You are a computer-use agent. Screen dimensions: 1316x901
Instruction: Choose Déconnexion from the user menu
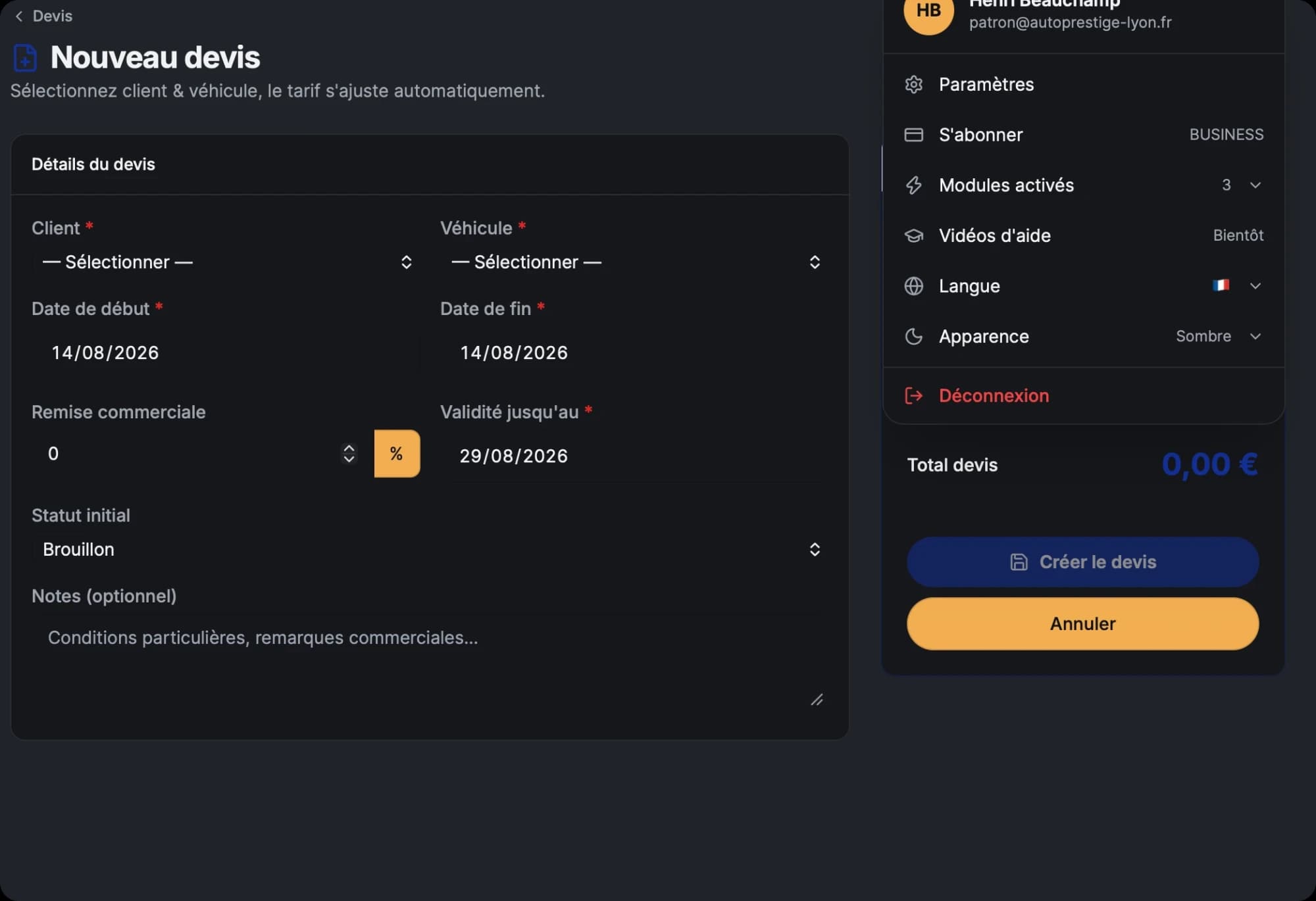(x=1084, y=395)
